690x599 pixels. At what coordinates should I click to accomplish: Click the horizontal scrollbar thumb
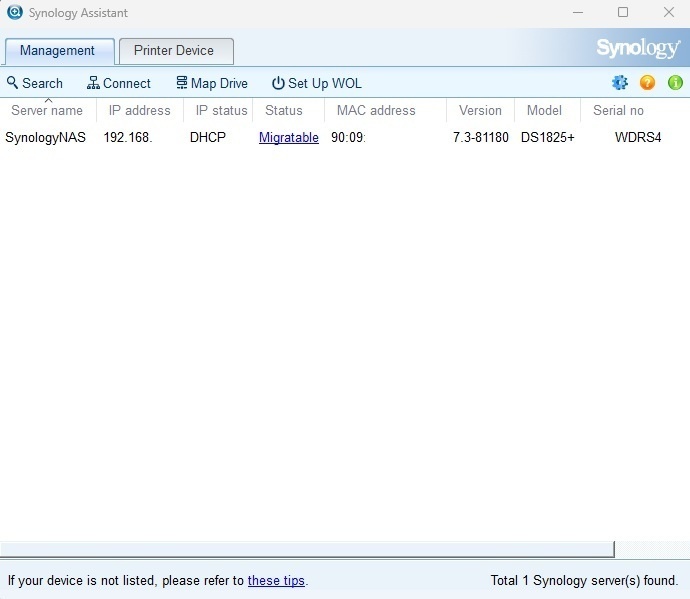[307, 549]
